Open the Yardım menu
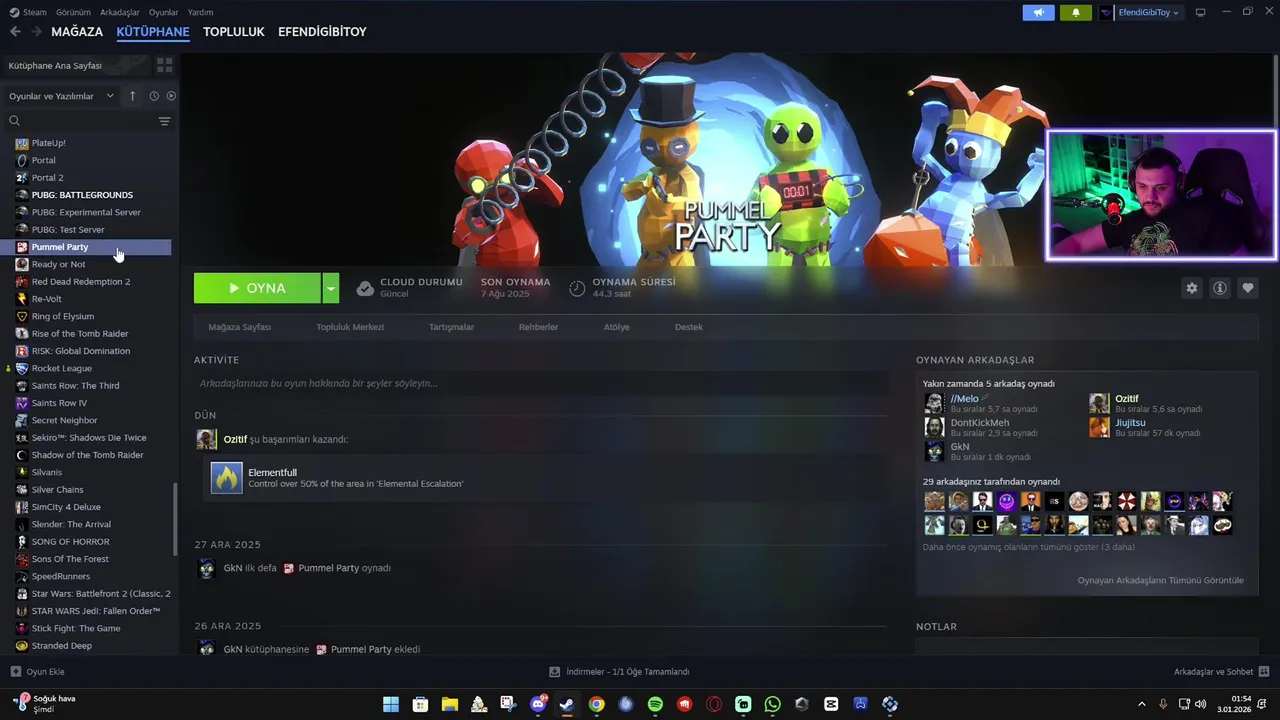The width and height of the screenshot is (1280, 720). (201, 12)
